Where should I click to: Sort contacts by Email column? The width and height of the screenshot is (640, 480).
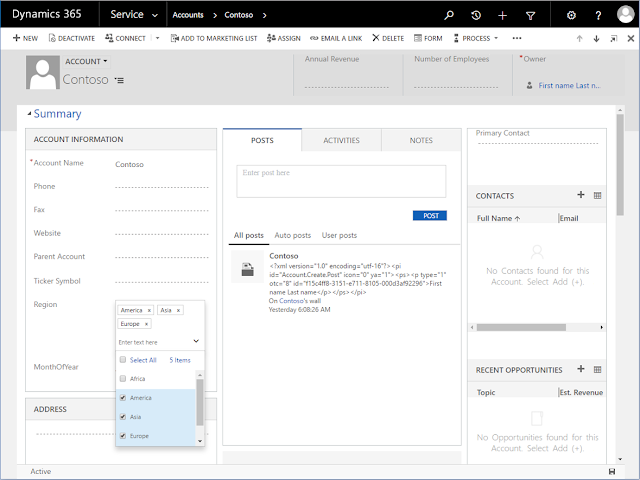click(x=569, y=218)
